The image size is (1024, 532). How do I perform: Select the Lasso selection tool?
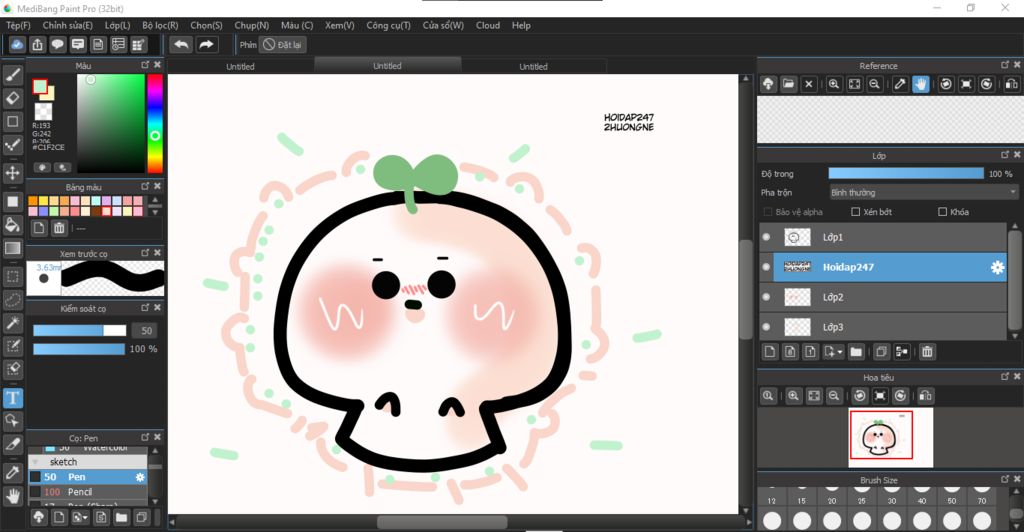(13, 300)
